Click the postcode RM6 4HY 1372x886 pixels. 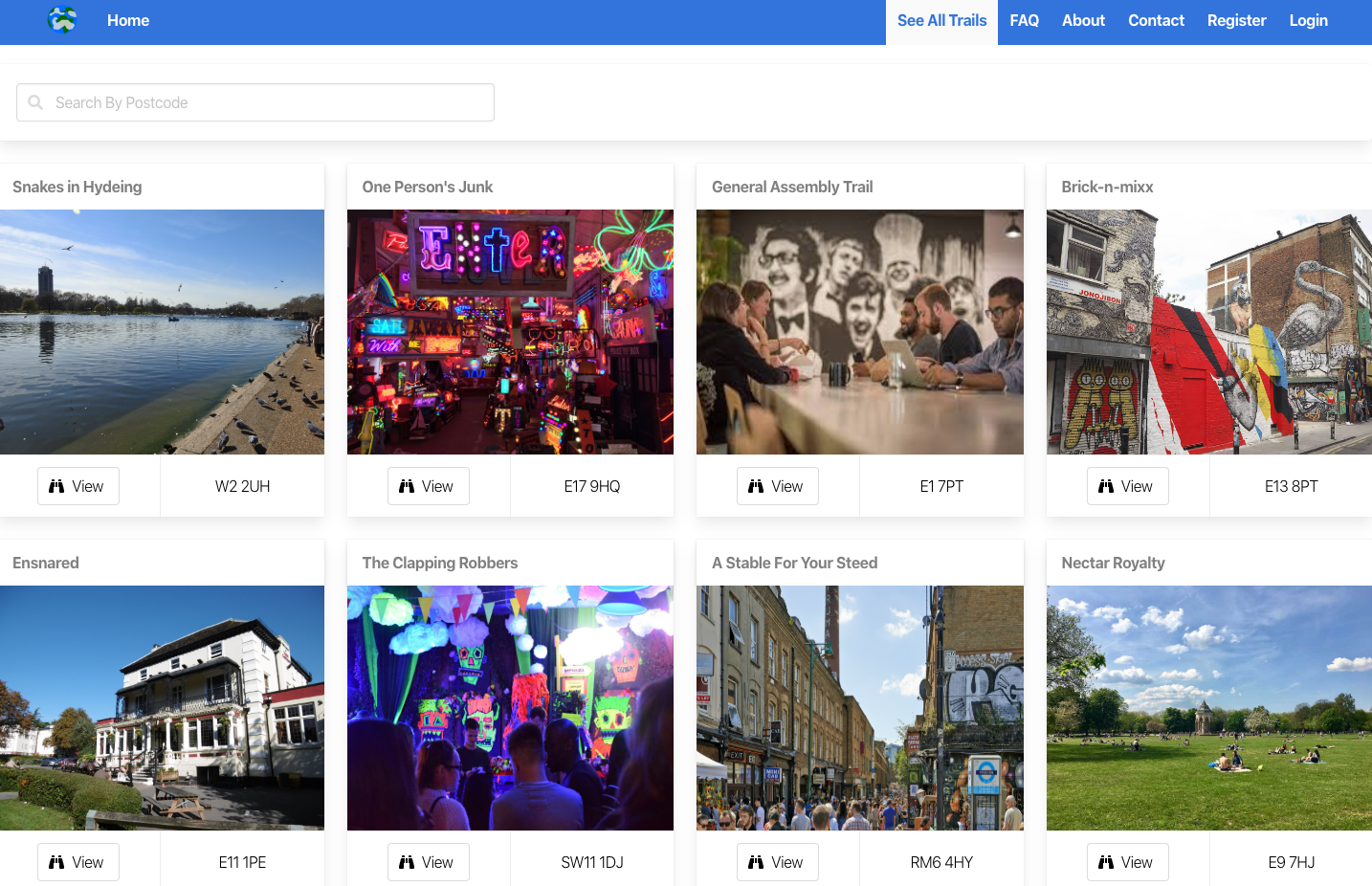point(941,862)
